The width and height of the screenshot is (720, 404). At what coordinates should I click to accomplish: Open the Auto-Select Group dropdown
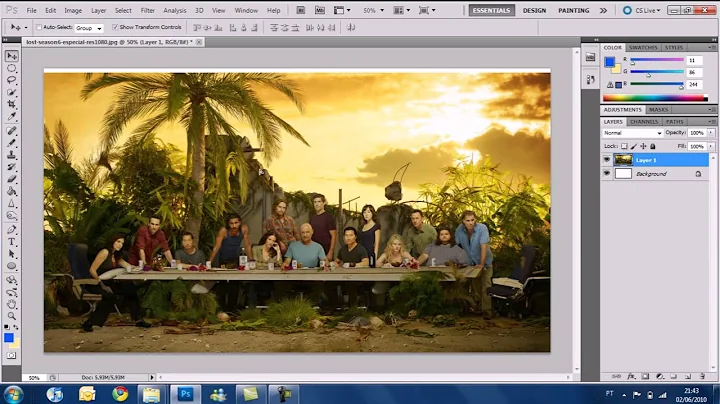(89, 28)
